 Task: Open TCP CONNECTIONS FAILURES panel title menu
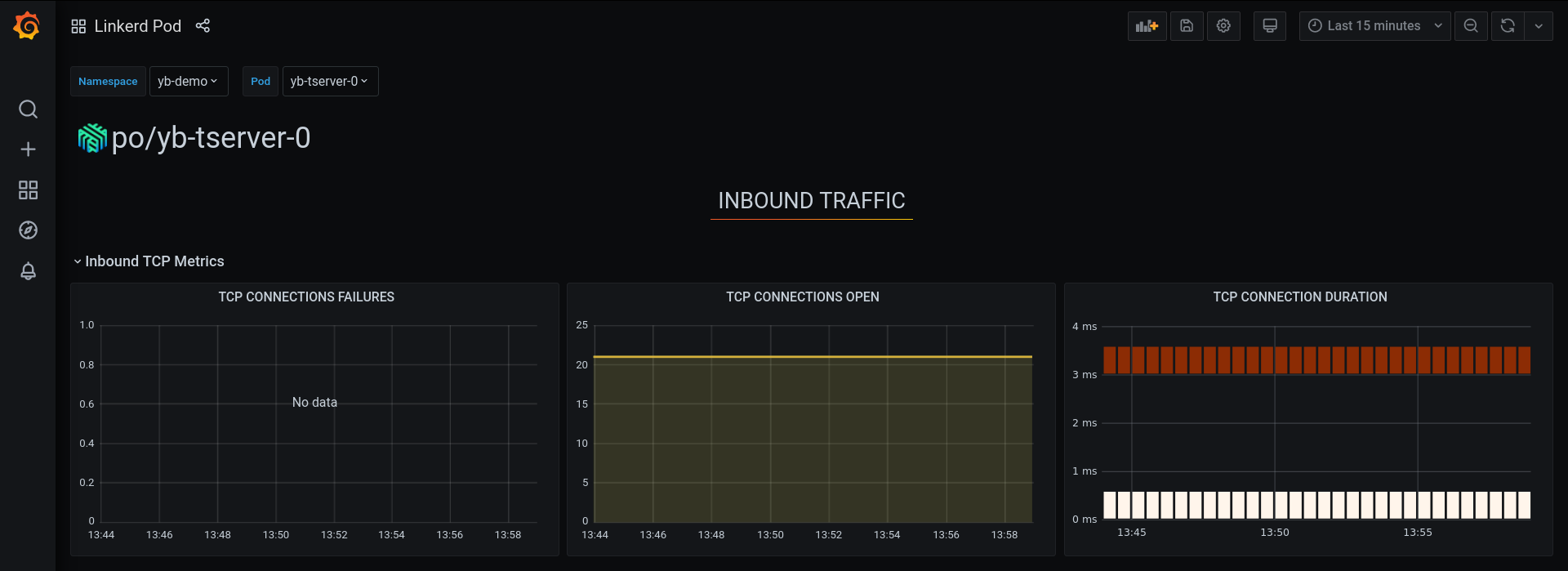click(306, 297)
